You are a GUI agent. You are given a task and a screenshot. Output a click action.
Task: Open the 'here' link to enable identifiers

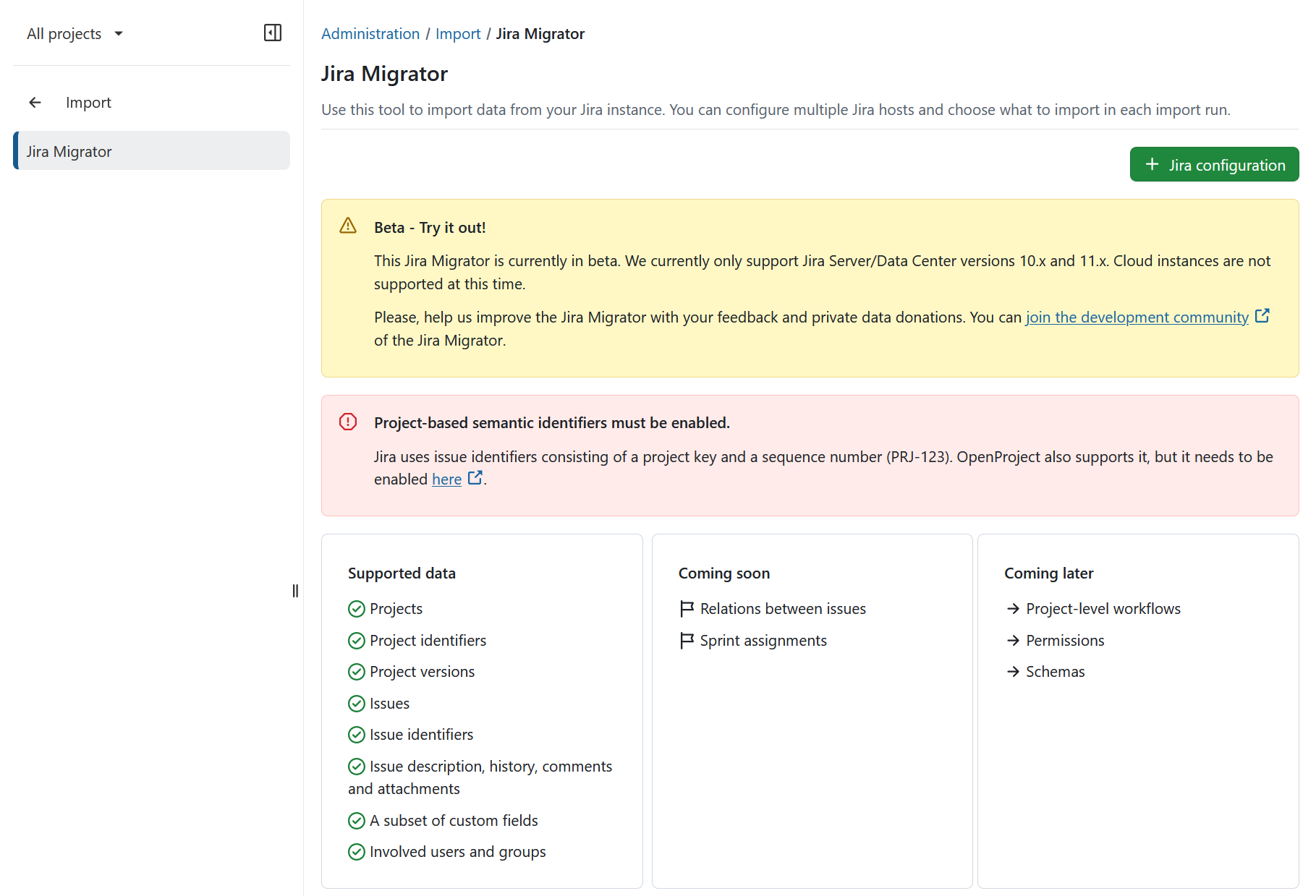point(446,479)
